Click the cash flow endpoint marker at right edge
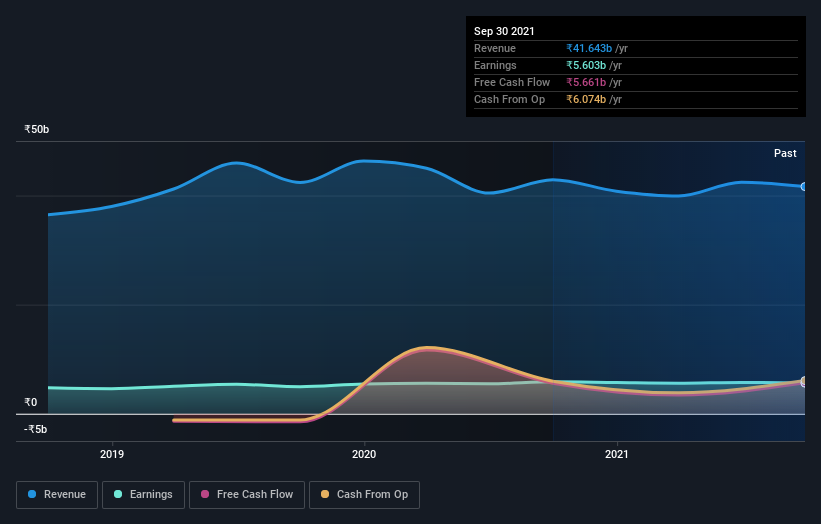Image resolution: width=821 pixels, height=524 pixels. coord(803,382)
